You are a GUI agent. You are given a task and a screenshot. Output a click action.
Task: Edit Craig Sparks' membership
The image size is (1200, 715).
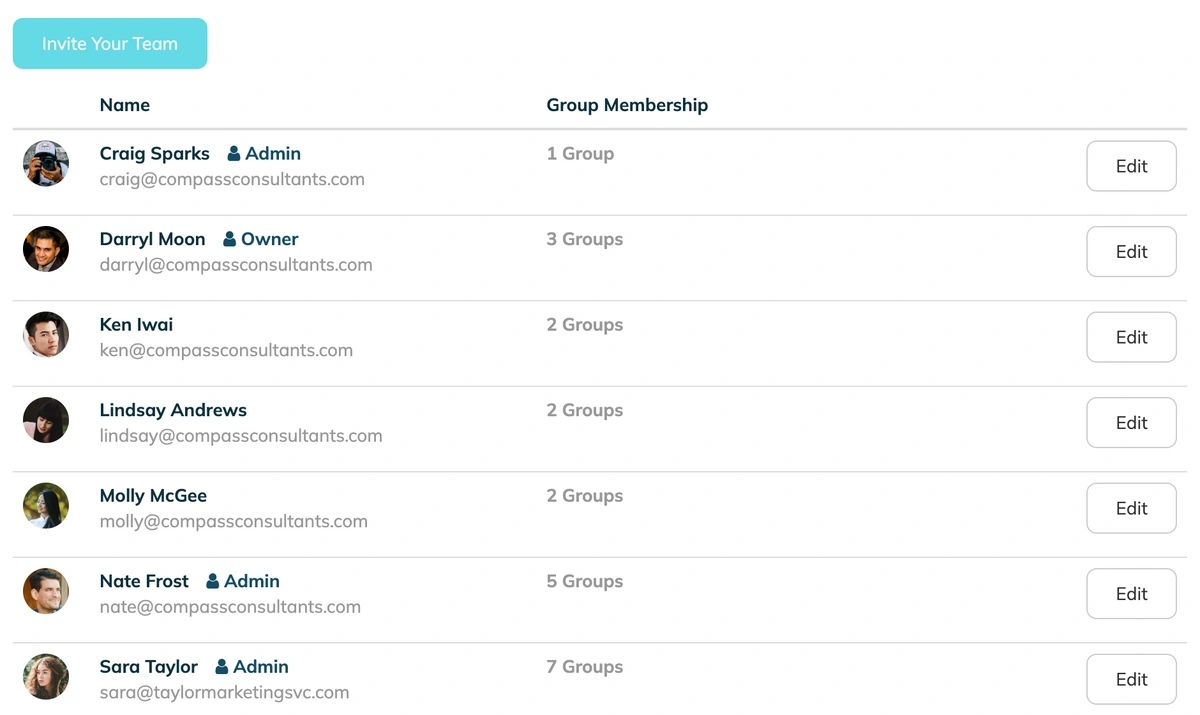click(x=1131, y=166)
